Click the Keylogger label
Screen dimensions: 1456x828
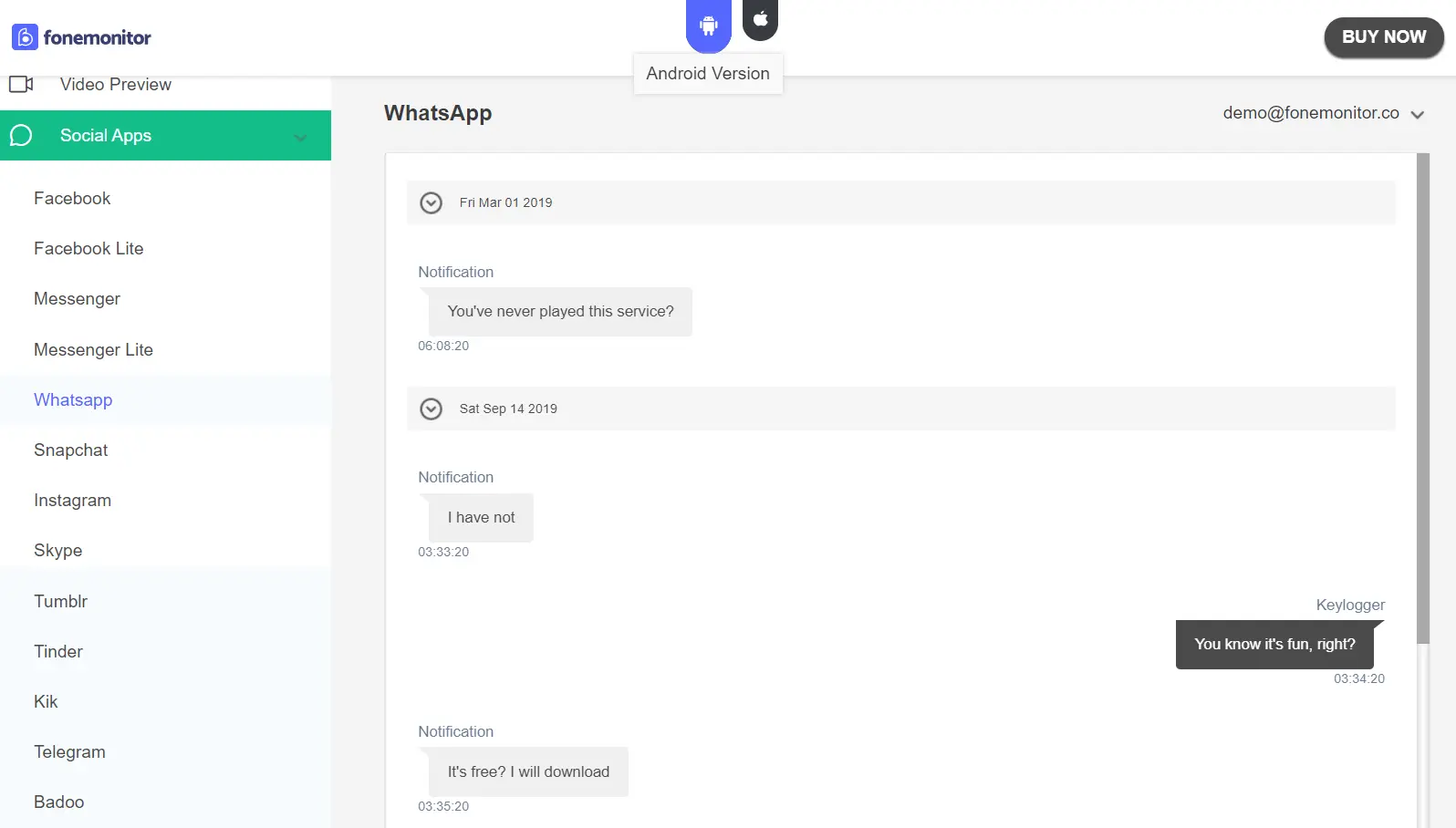pyautogui.click(x=1350, y=605)
